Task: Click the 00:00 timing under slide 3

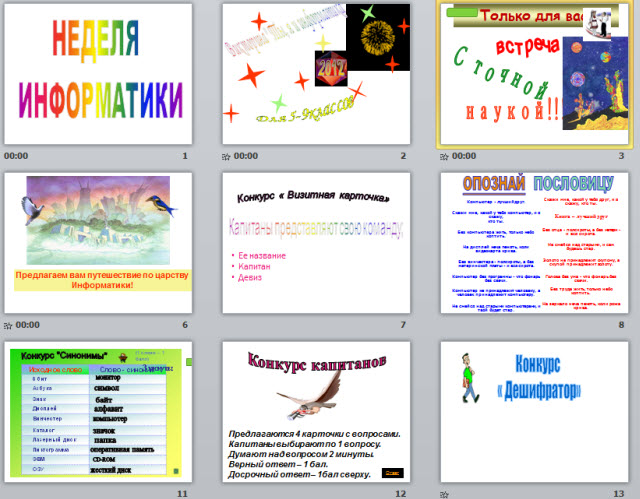Action: [x=464, y=156]
